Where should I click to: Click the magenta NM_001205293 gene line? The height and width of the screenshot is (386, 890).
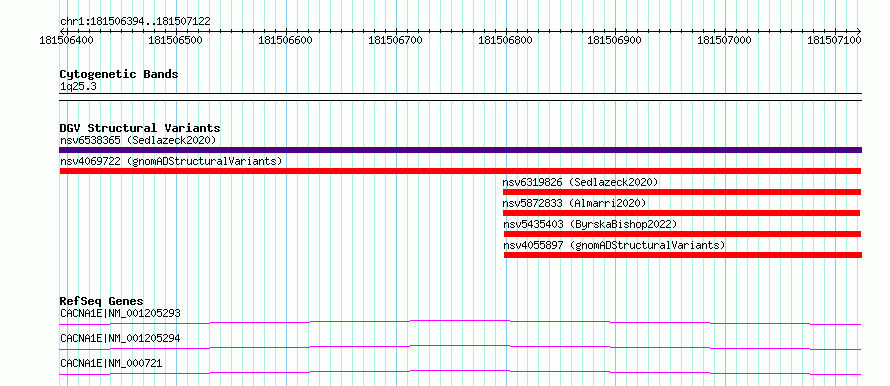point(460,322)
